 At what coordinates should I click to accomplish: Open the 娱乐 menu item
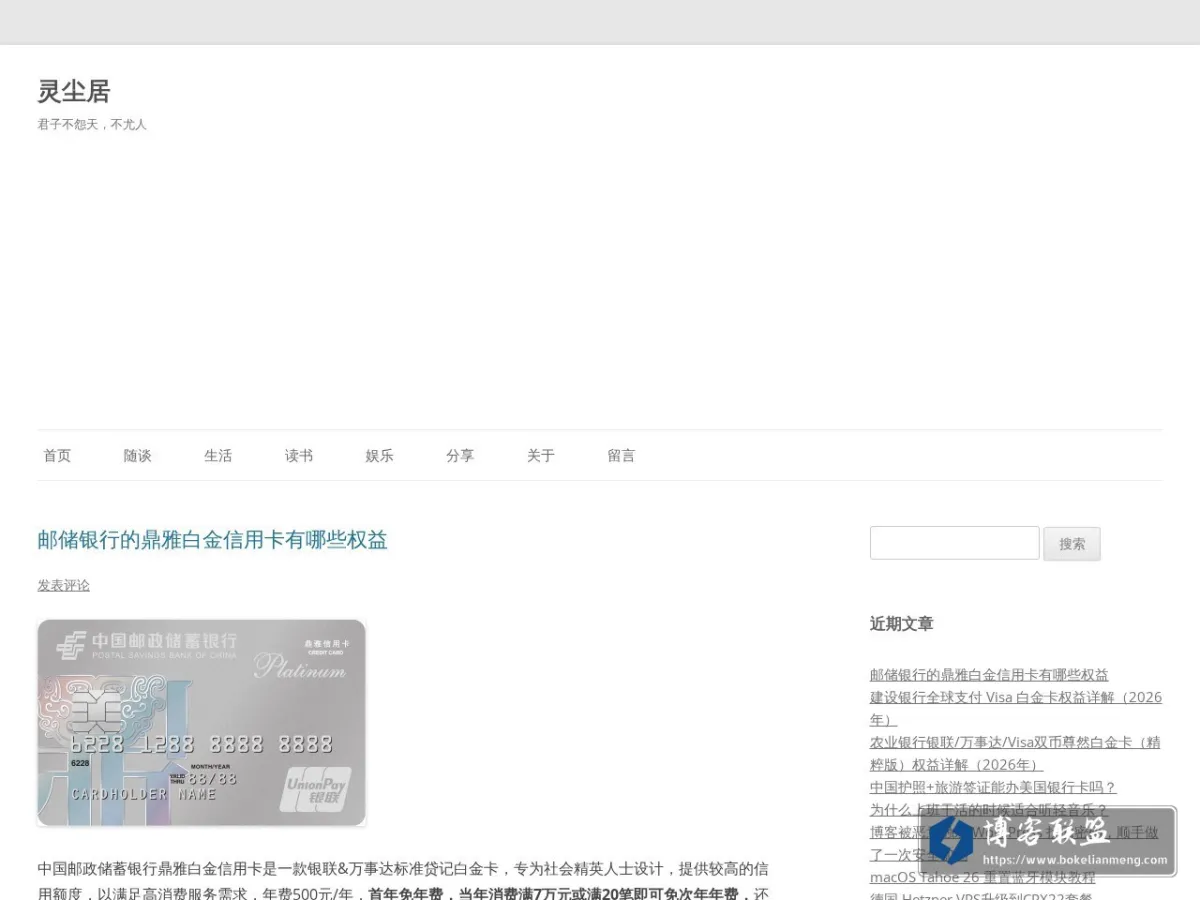point(379,455)
